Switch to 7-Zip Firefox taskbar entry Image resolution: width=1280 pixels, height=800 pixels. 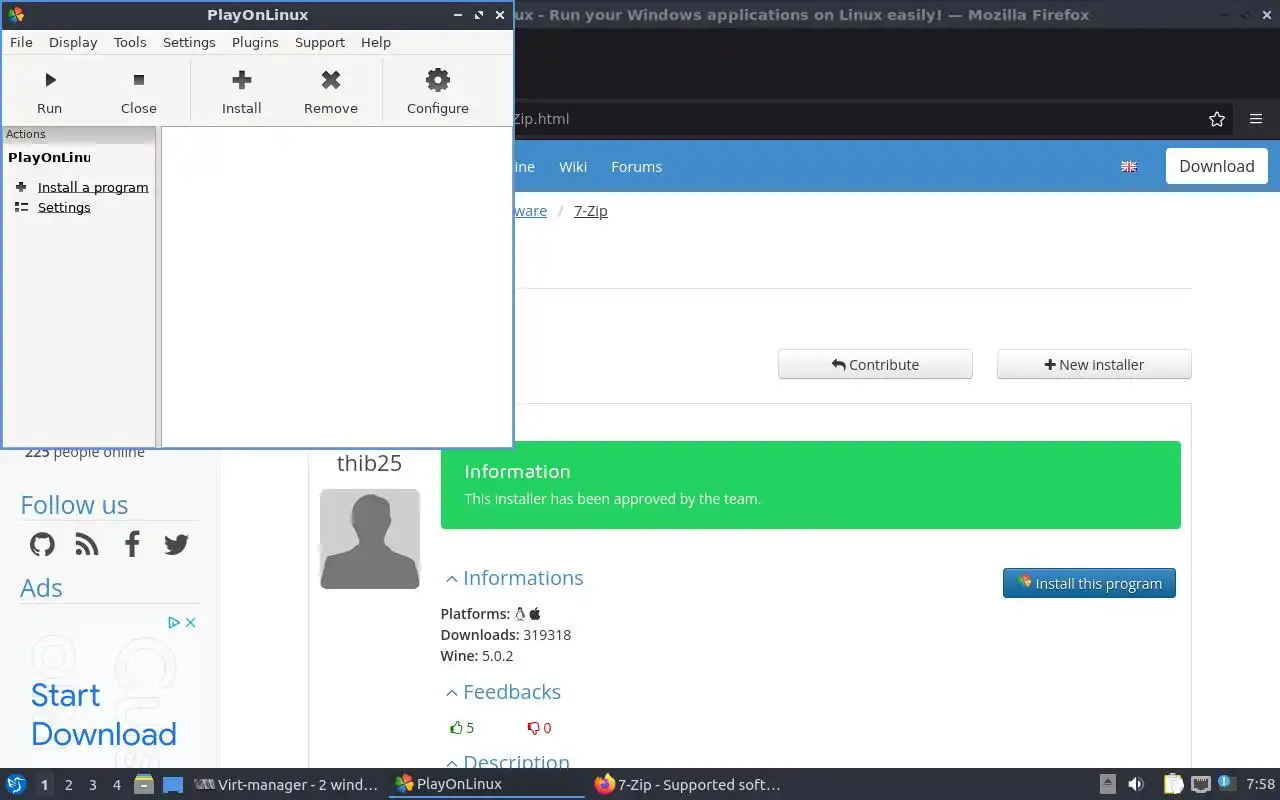687,785
